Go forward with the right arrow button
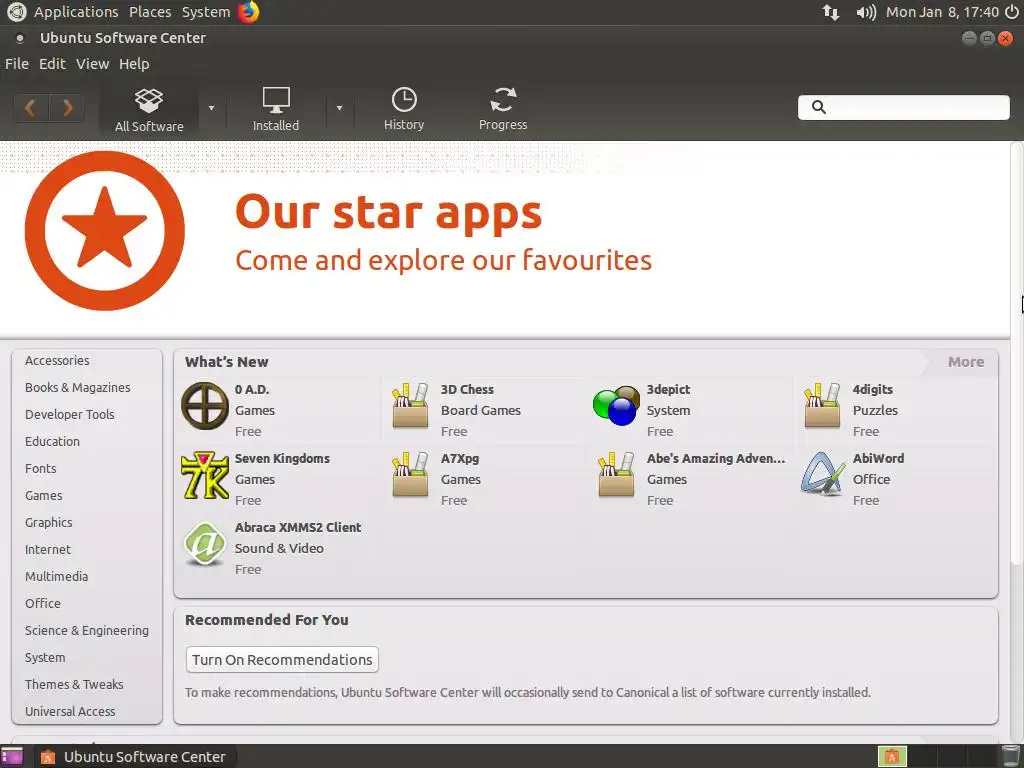 click(67, 108)
